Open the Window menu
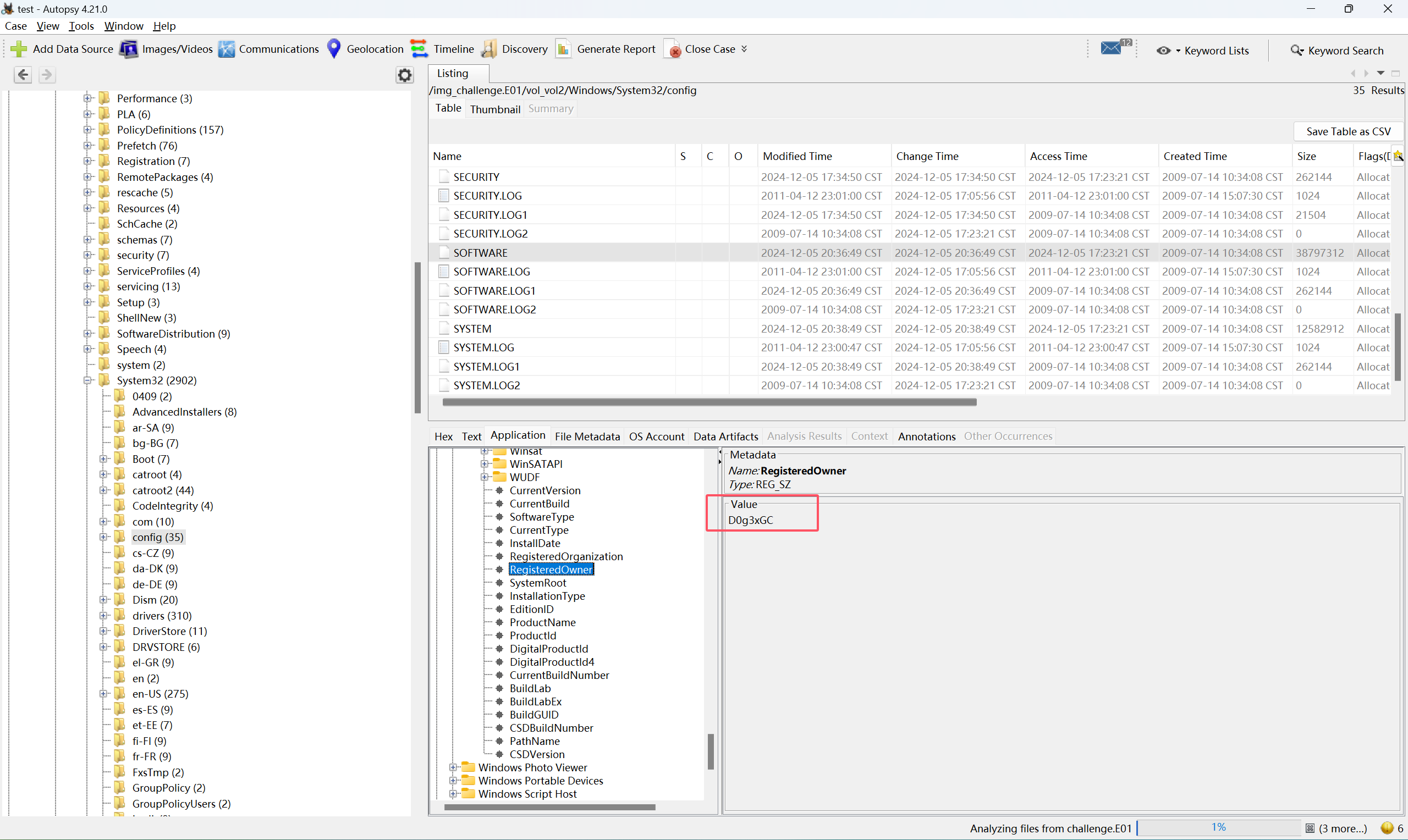Viewport: 1408px width, 840px height. click(x=123, y=26)
